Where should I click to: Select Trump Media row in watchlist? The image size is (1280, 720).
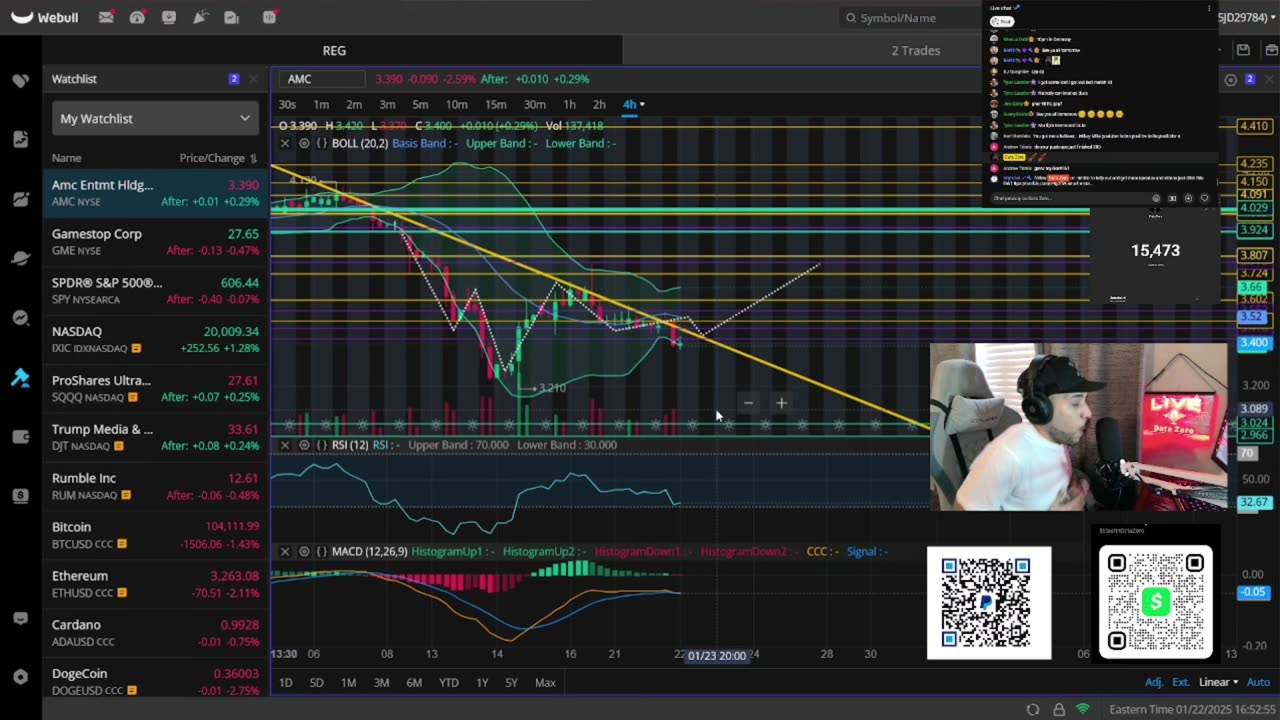pyautogui.click(x=155, y=437)
